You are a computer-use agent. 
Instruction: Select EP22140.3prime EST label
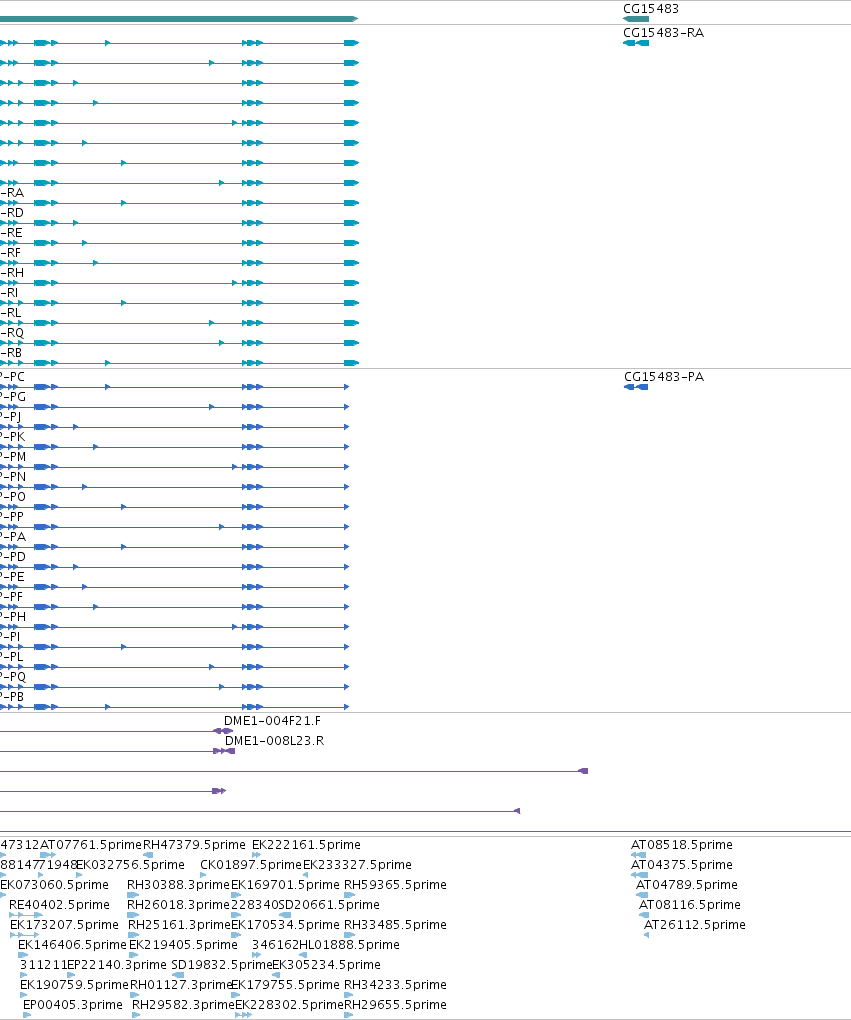pyautogui.click(x=116, y=965)
